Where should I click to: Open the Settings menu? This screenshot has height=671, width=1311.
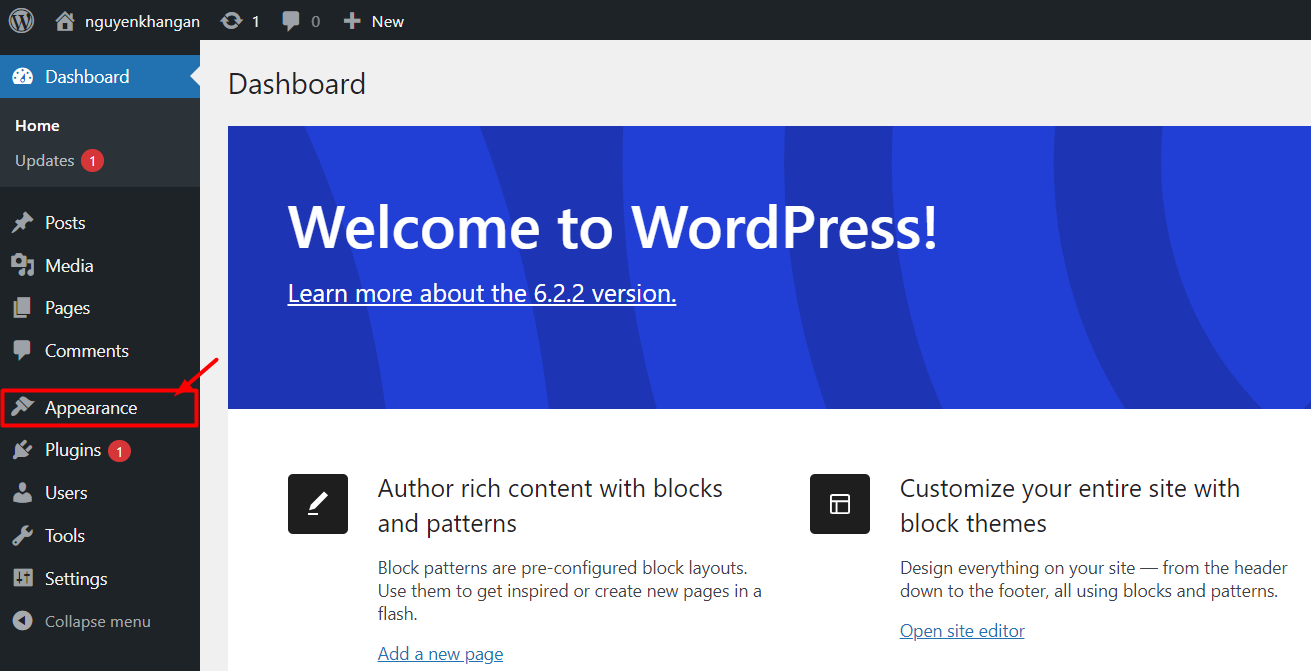pyautogui.click(x=100, y=579)
